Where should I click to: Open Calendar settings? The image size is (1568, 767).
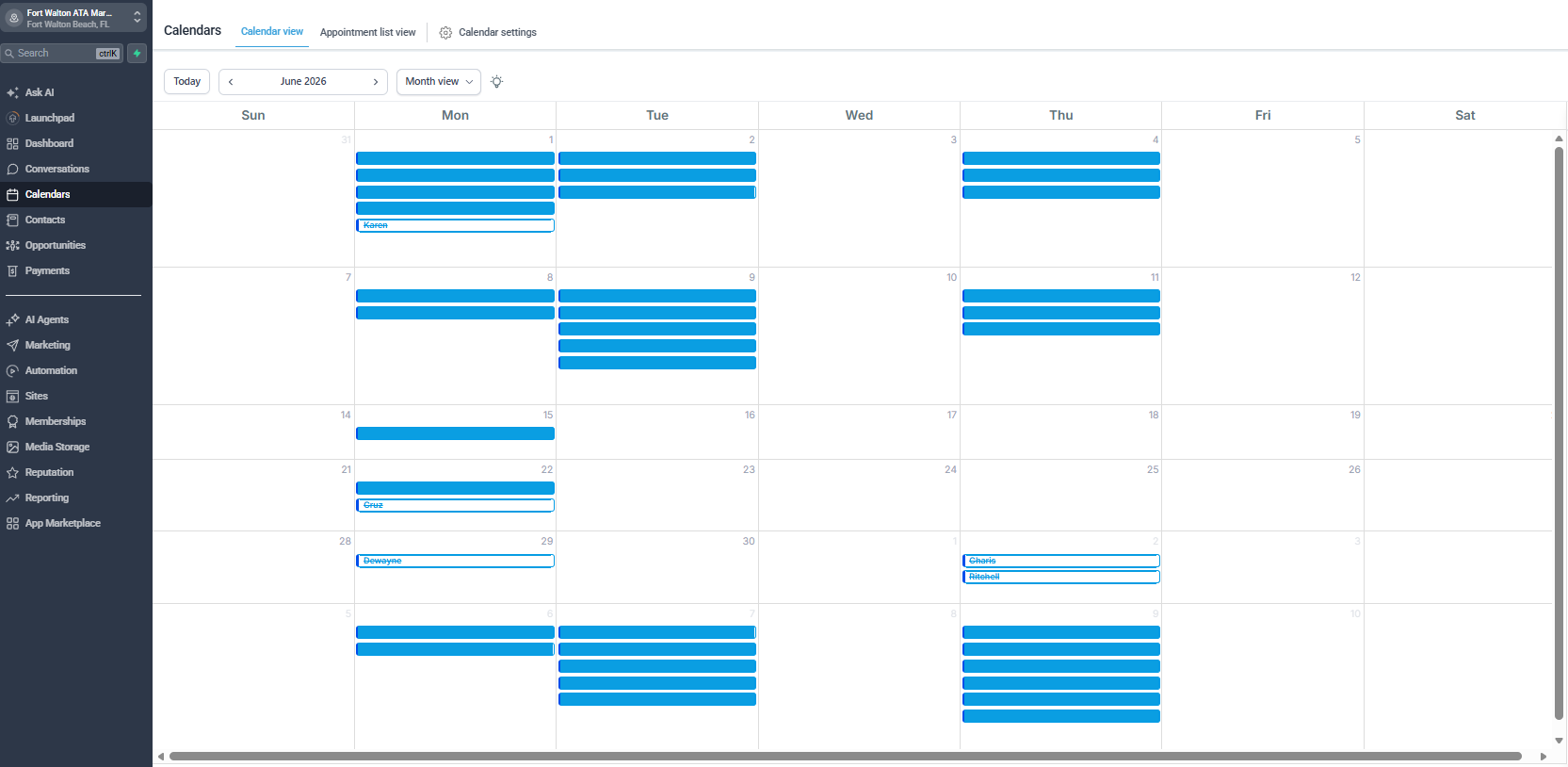[x=488, y=32]
